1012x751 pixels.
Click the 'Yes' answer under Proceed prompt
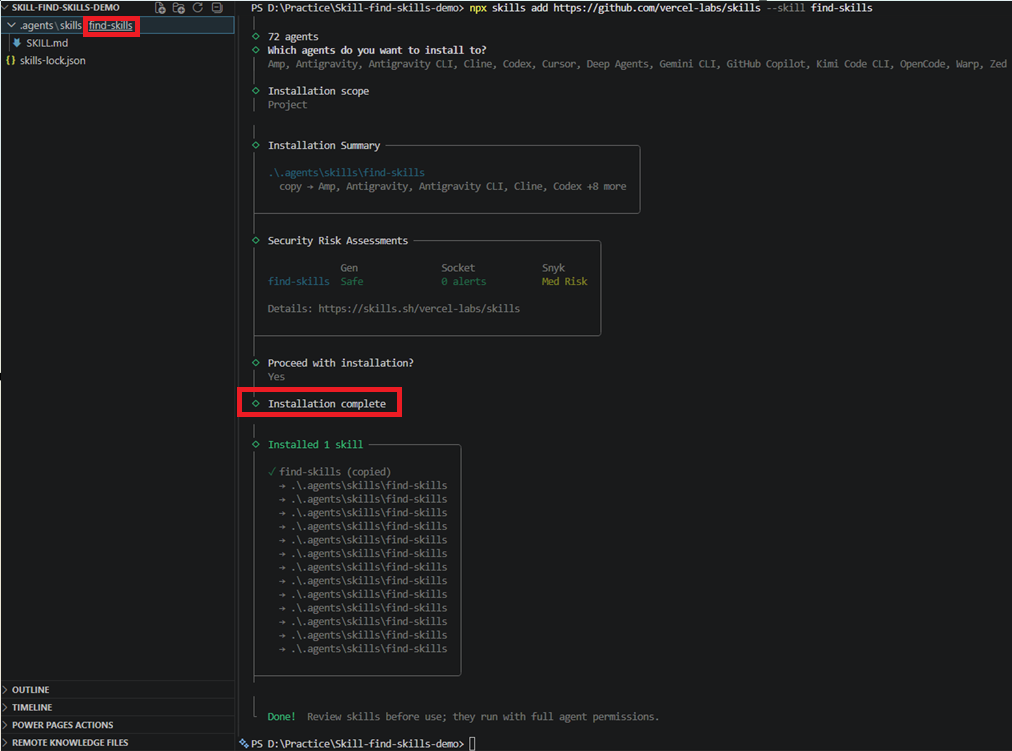click(276, 376)
